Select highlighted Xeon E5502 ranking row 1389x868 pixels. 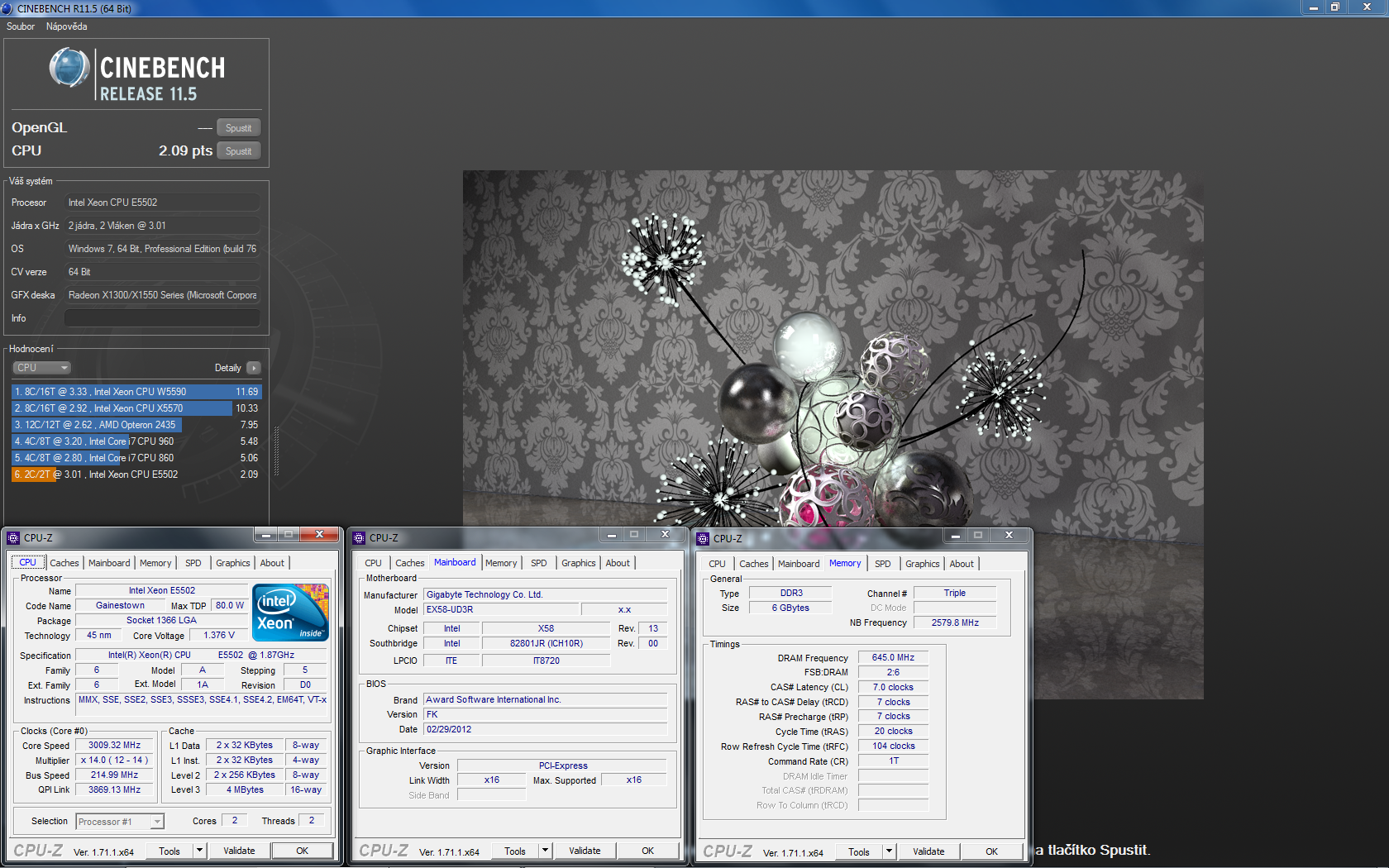click(136, 475)
